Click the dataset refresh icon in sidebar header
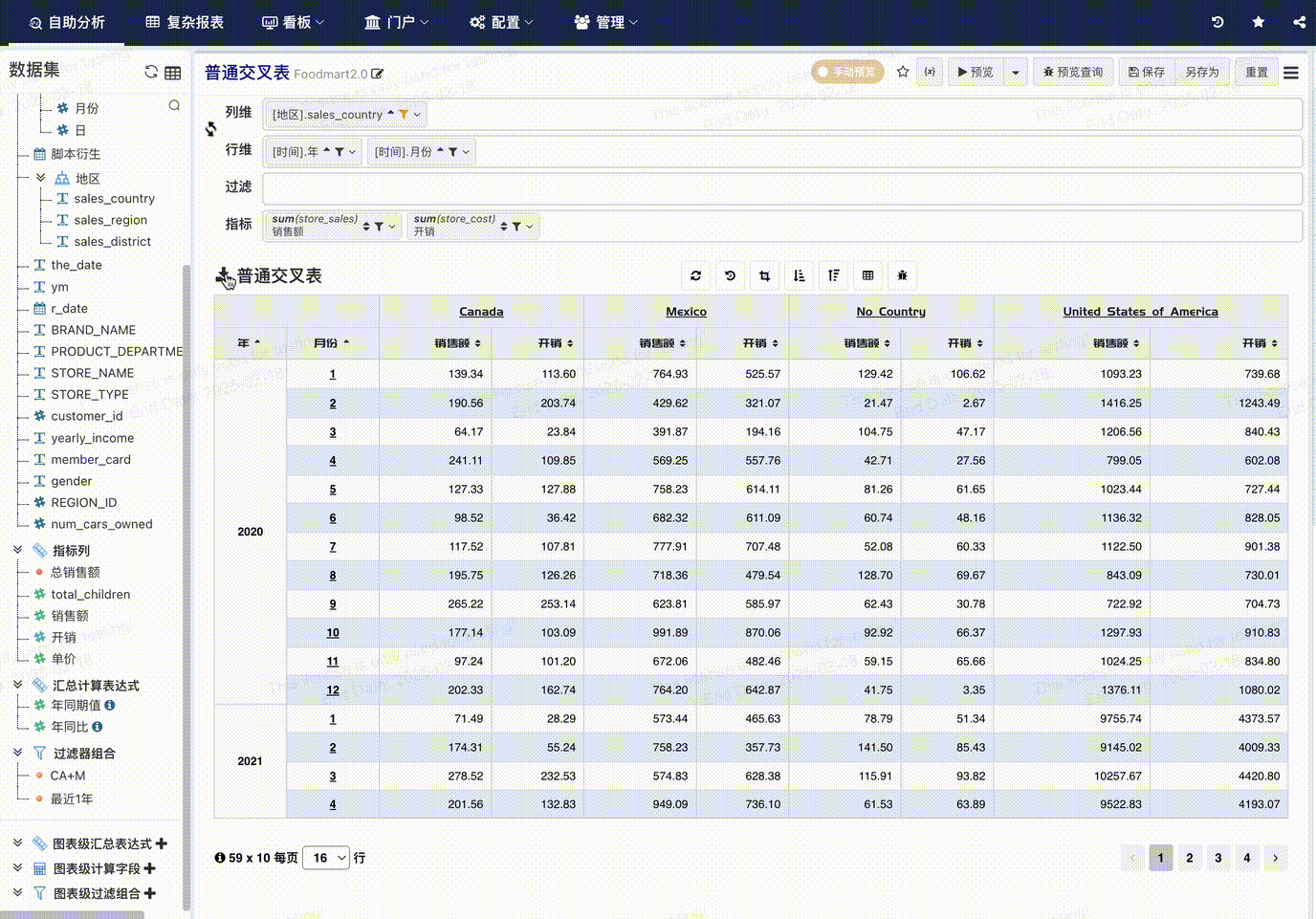The image size is (1316, 919). click(x=151, y=72)
